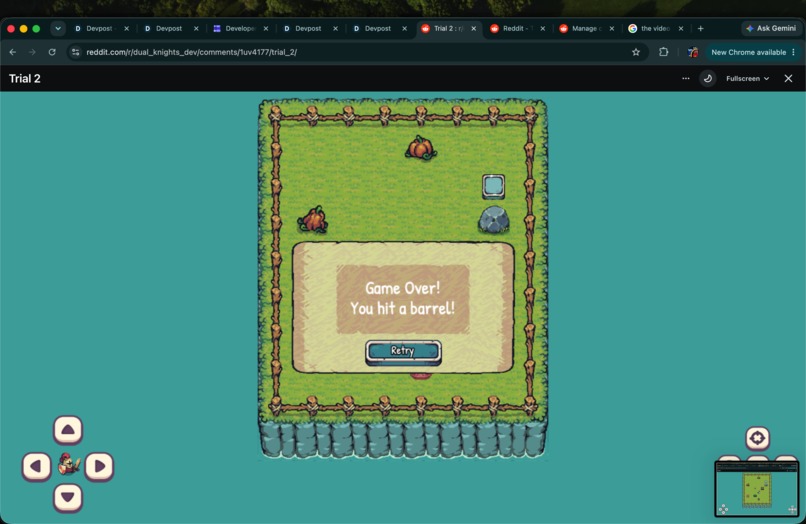The height and width of the screenshot is (524, 806).
Task: Click the pumpkin on the left side
Action: coord(313,220)
